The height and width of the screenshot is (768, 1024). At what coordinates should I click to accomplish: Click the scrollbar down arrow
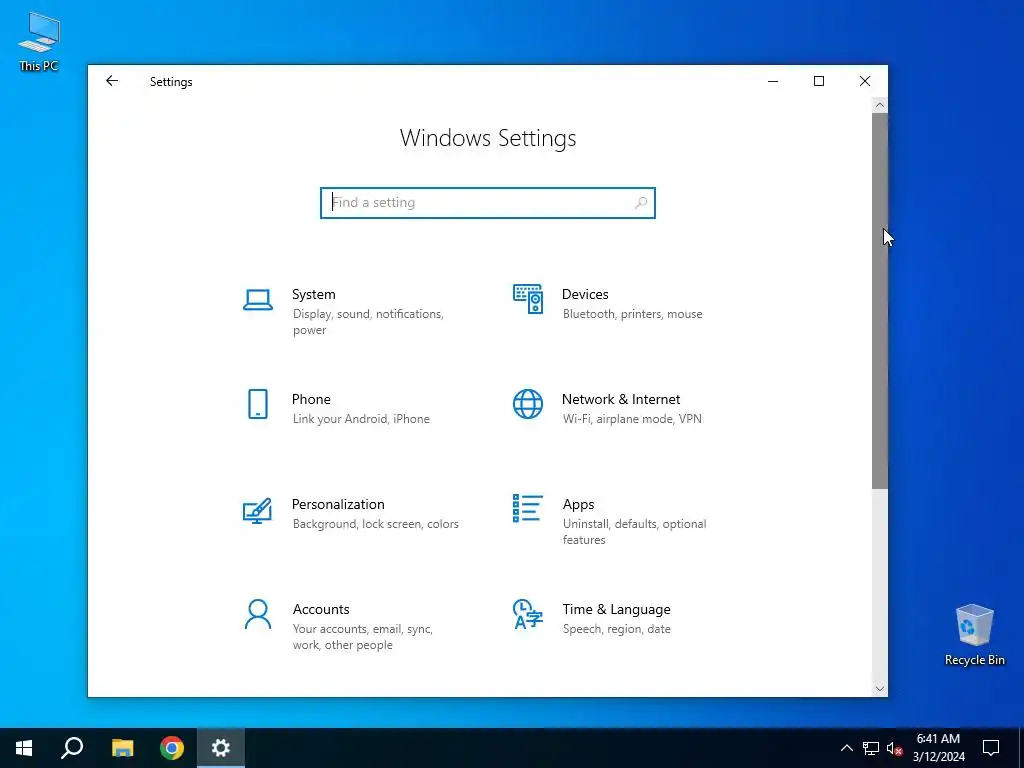pos(880,689)
